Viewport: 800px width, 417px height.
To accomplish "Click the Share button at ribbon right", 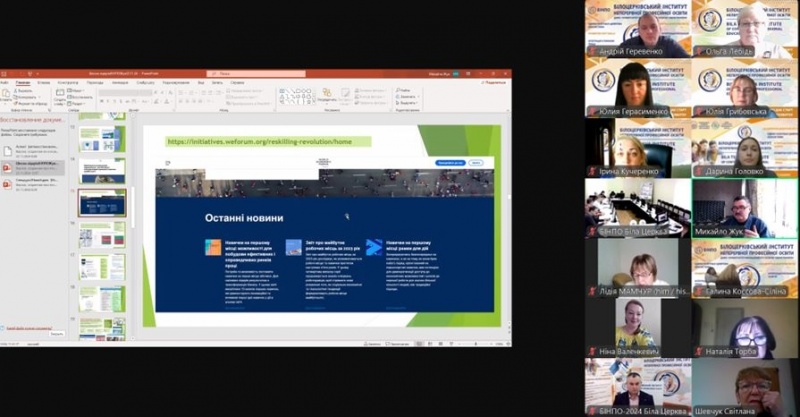I will click(x=494, y=82).
